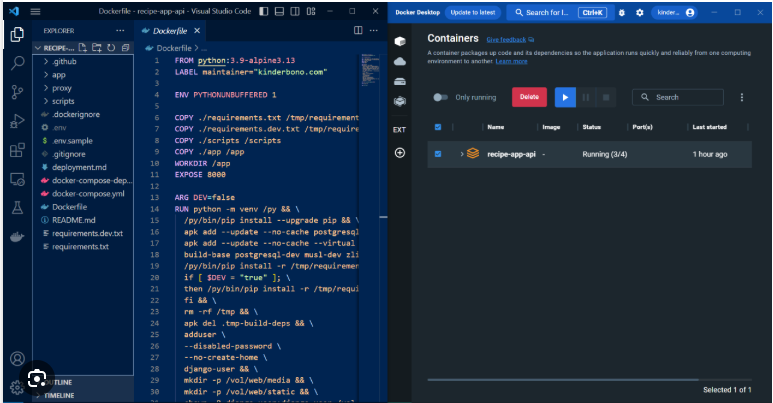Image resolution: width=773 pixels, height=403 pixels.
Task: Open the VS Code hamburger menu
Action: pos(35,12)
